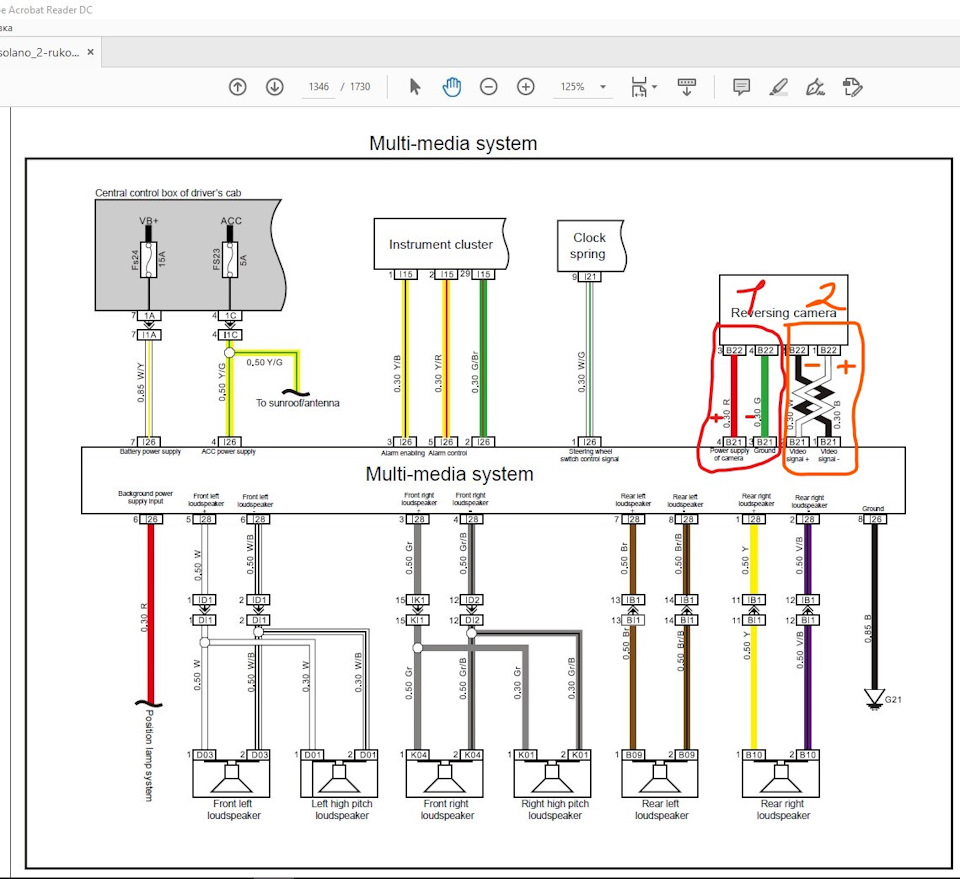The height and width of the screenshot is (879, 960).
Task: Click the scrolling mode keyboard icon
Action: pyautogui.click(x=686, y=87)
